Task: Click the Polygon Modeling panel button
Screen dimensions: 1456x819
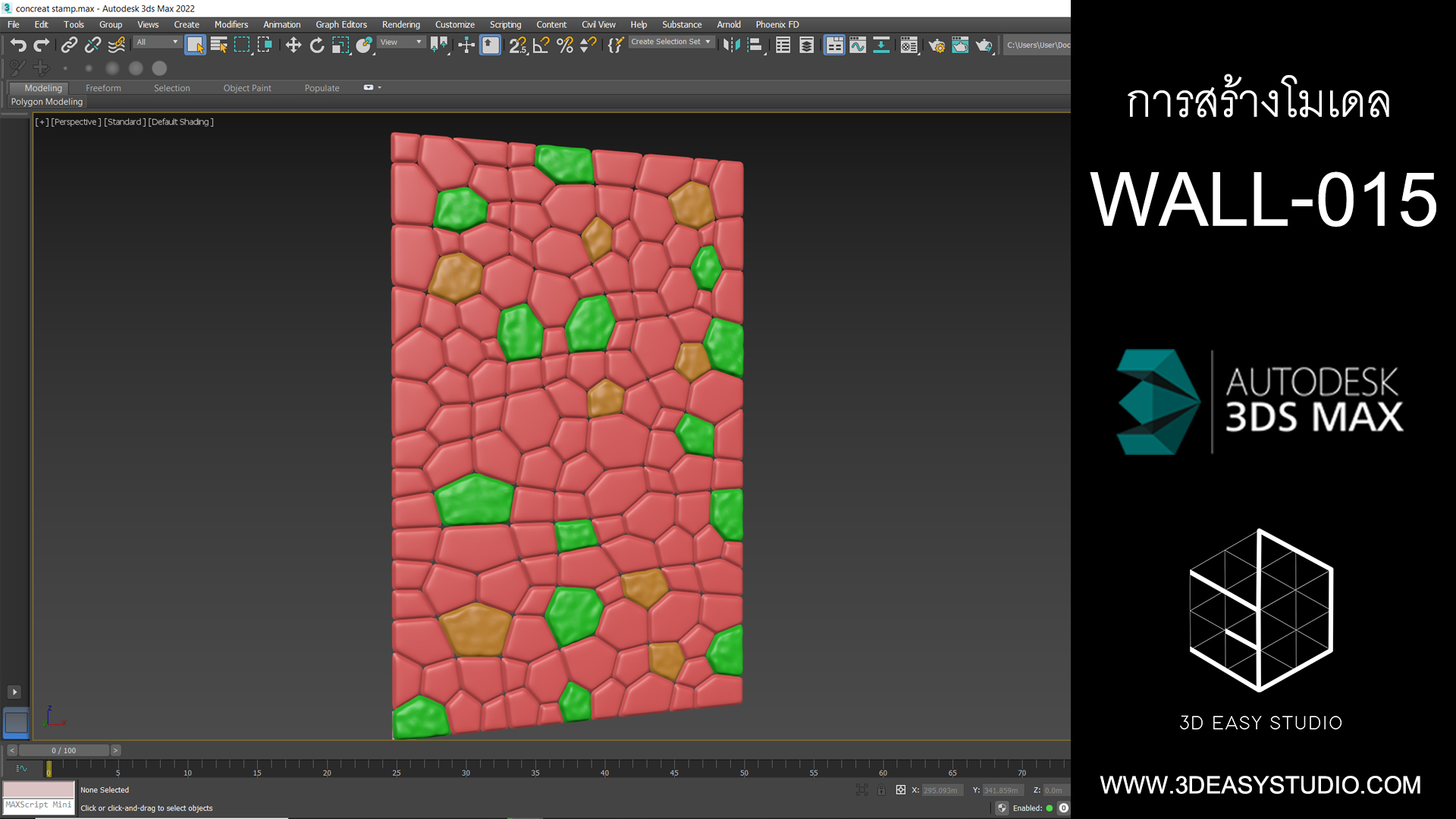Action: coord(47,102)
